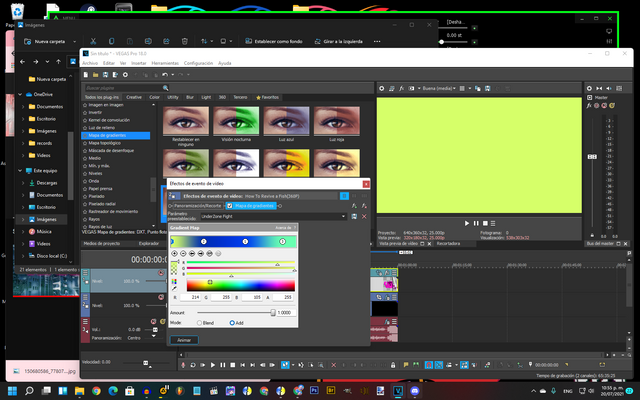This screenshot has height=400, width=640.
Task: Click the Animar button
Action: click(x=182, y=340)
